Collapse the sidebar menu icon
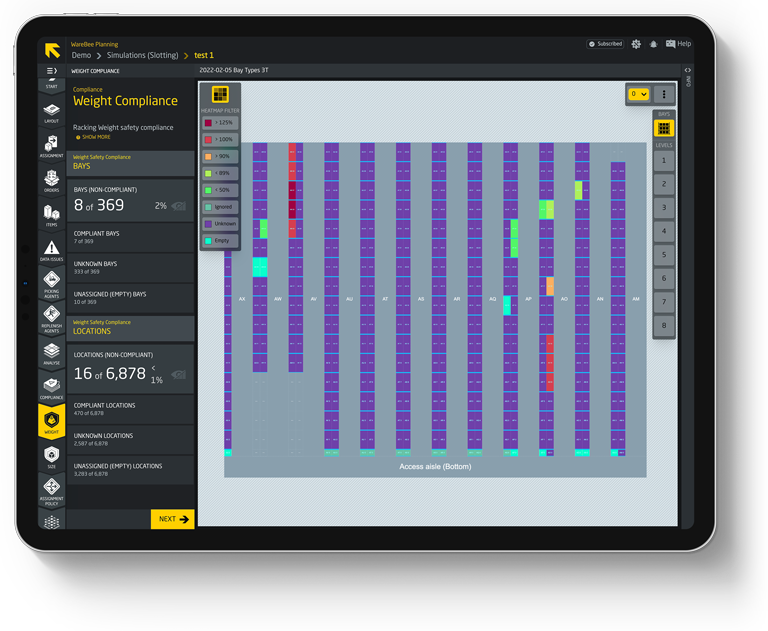This screenshot has width=768, height=631. [51, 71]
